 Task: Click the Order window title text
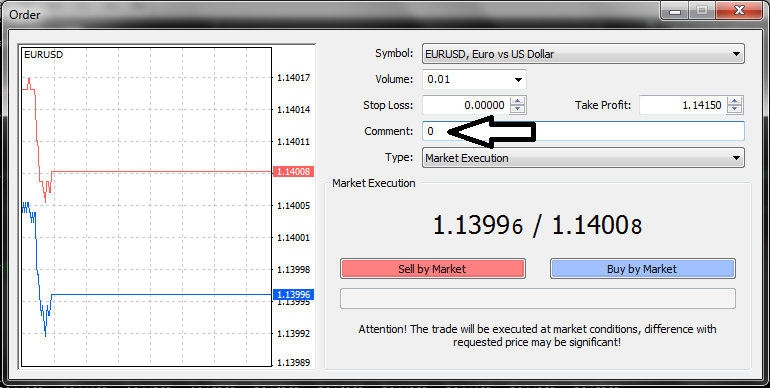pyautogui.click(x=25, y=14)
